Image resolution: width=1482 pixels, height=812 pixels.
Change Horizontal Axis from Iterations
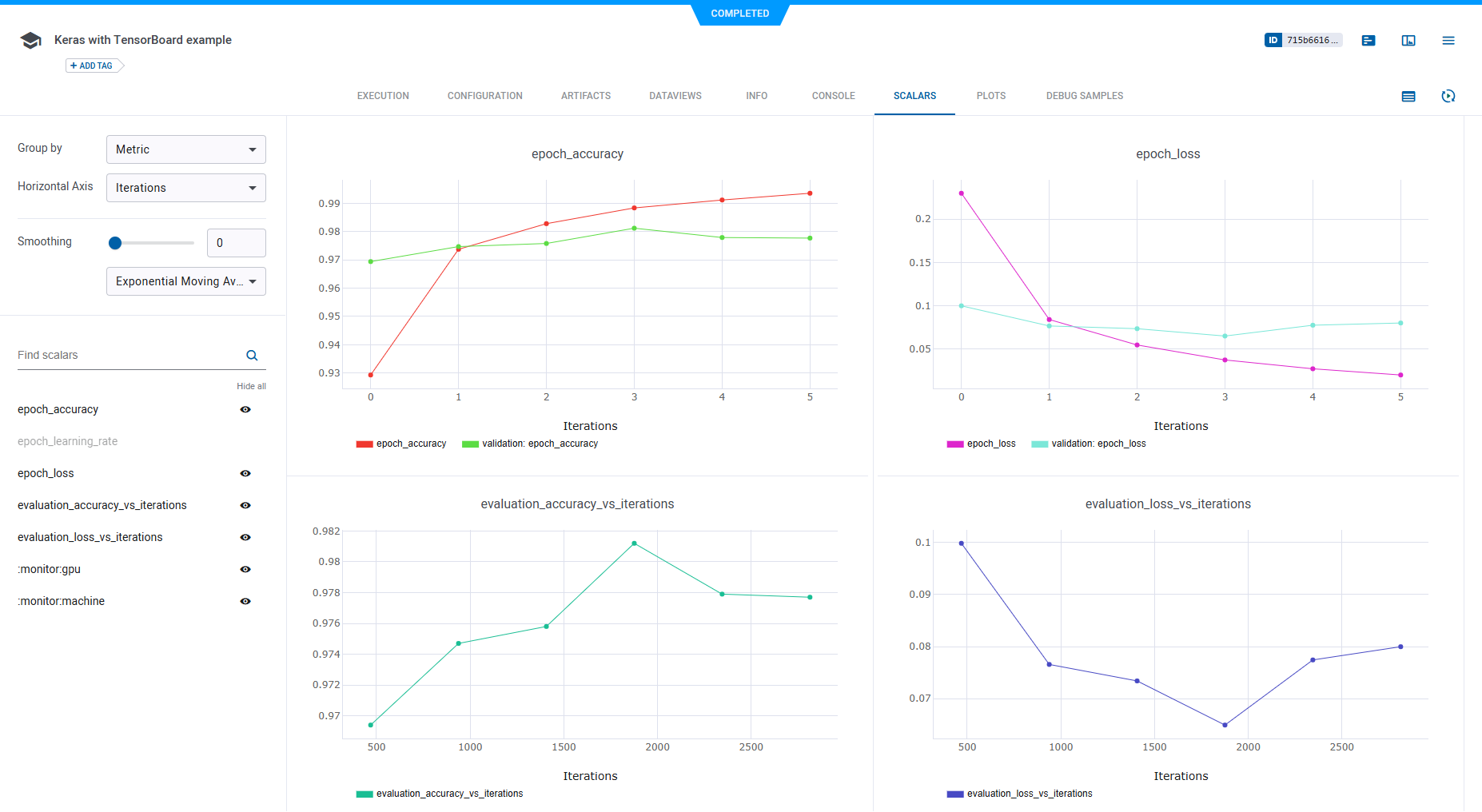tap(185, 187)
